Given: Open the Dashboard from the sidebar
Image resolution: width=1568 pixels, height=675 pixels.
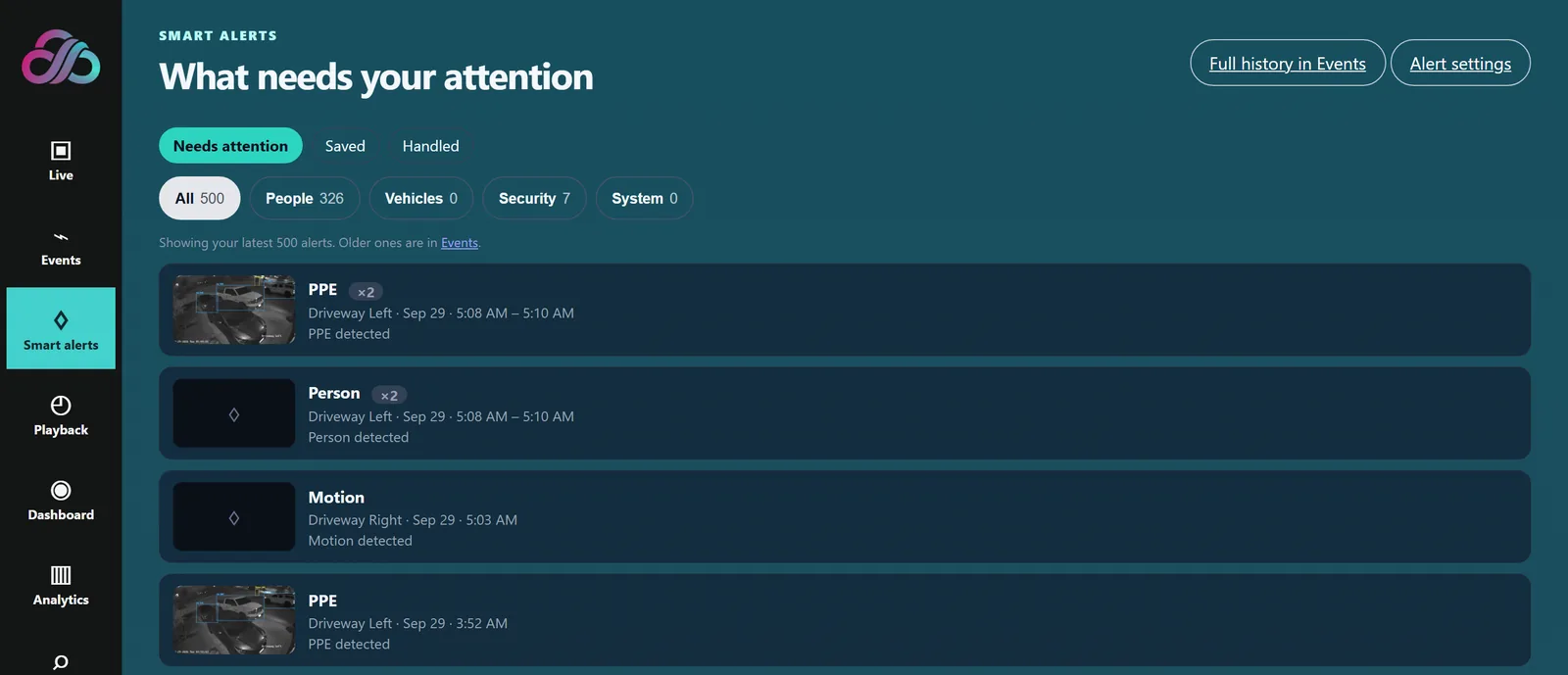Looking at the screenshot, I should tap(61, 501).
